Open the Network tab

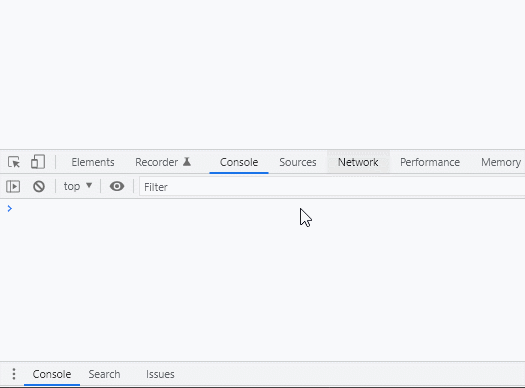(358, 162)
